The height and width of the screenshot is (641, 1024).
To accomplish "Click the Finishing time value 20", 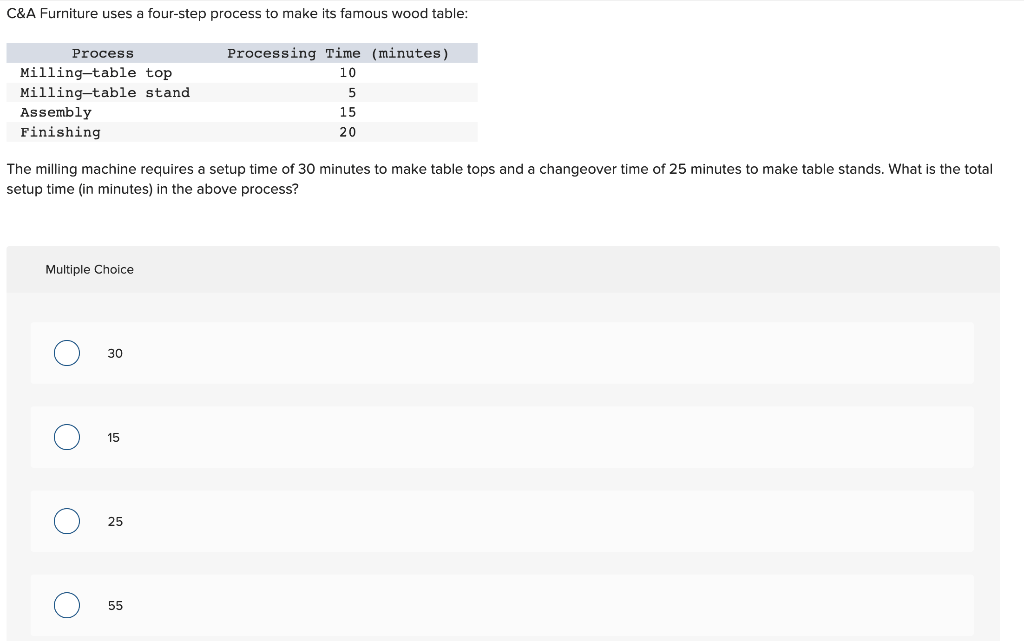I will (347, 133).
